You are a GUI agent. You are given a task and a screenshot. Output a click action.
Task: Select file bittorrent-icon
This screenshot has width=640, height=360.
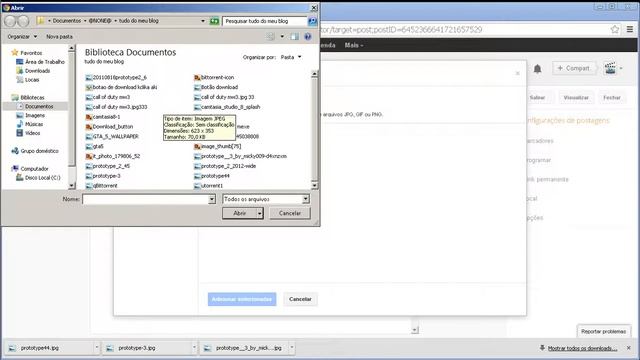coord(214,77)
